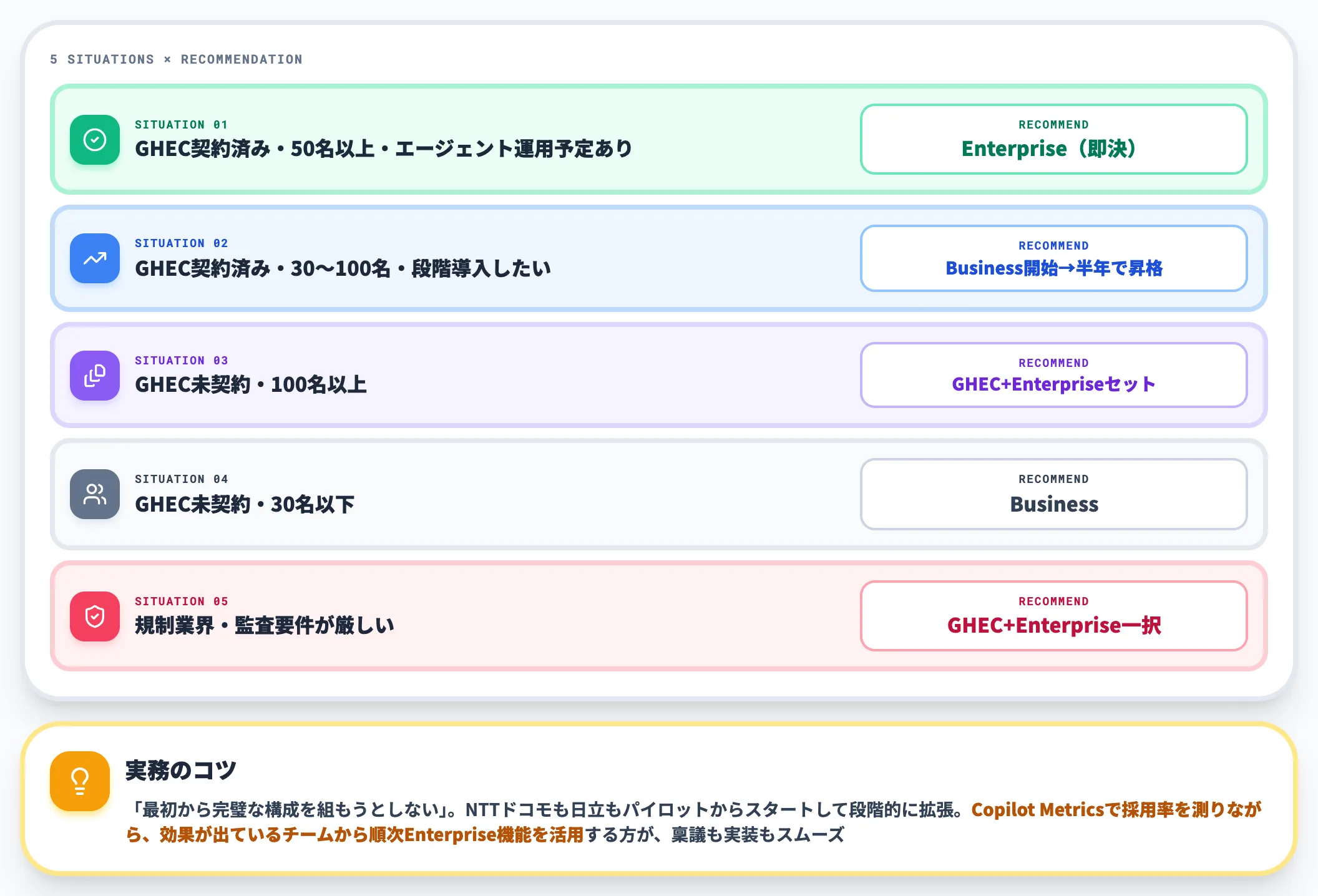The height and width of the screenshot is (896, 1318).
Task: Click the gray users group icon
Action: (x=95, y=494)
